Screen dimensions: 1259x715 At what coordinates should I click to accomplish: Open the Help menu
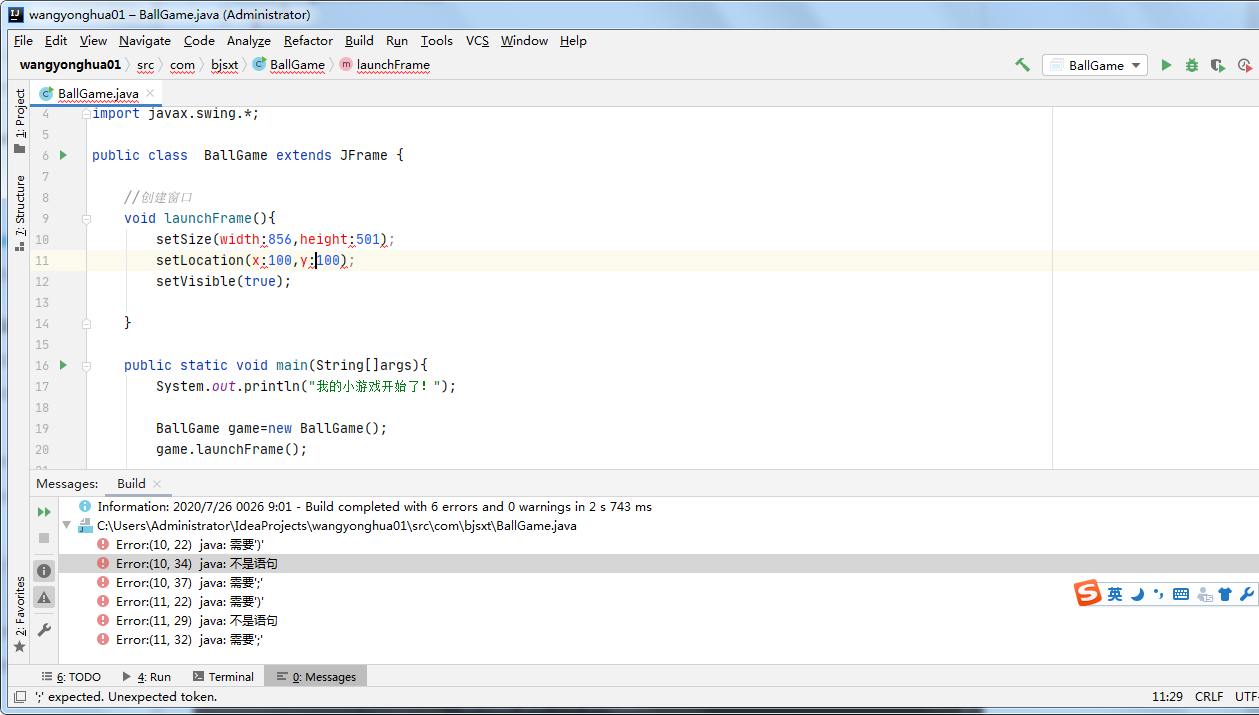click(x=573, y=41)
